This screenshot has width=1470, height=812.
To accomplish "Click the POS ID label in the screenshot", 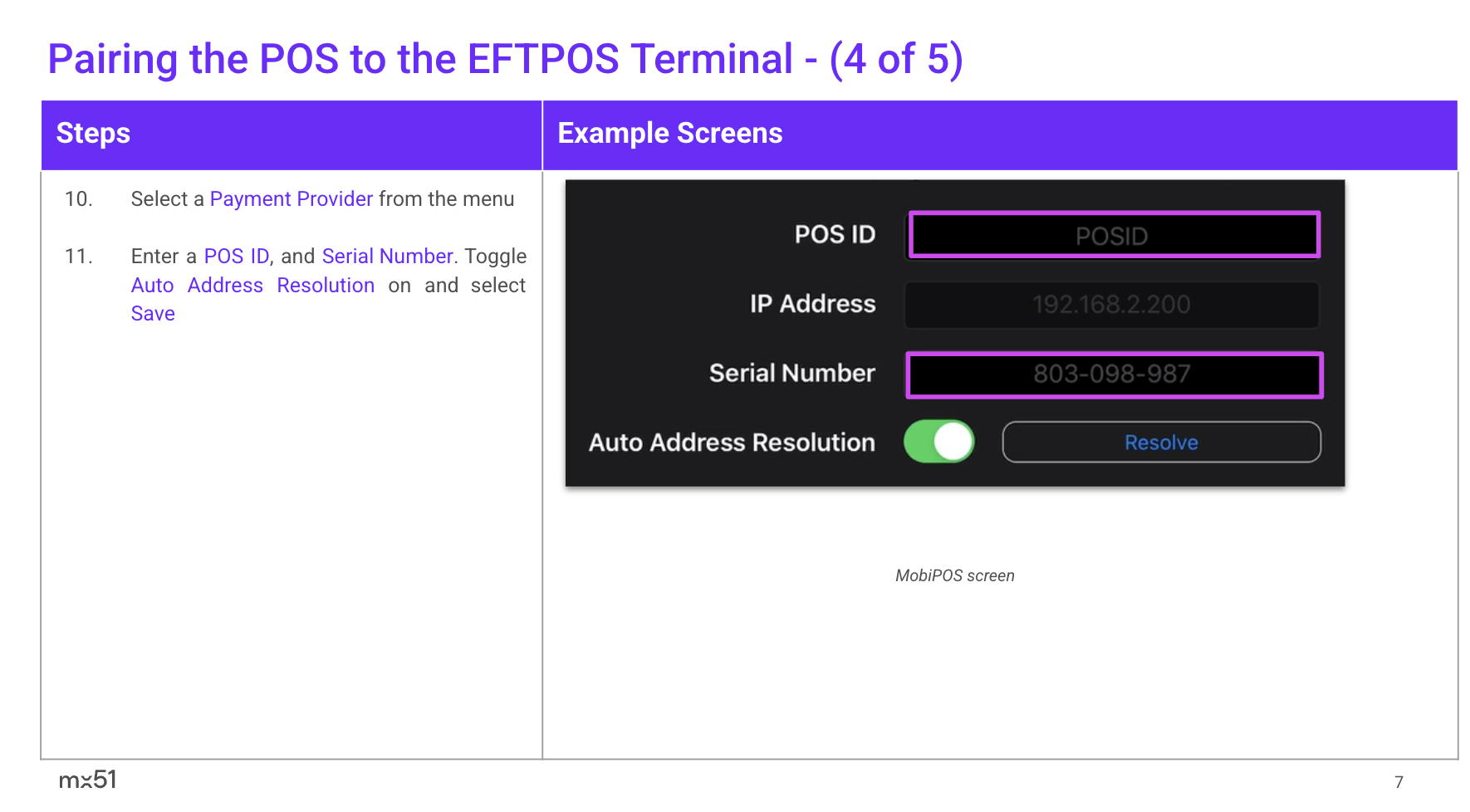I will tap(835, 235).
